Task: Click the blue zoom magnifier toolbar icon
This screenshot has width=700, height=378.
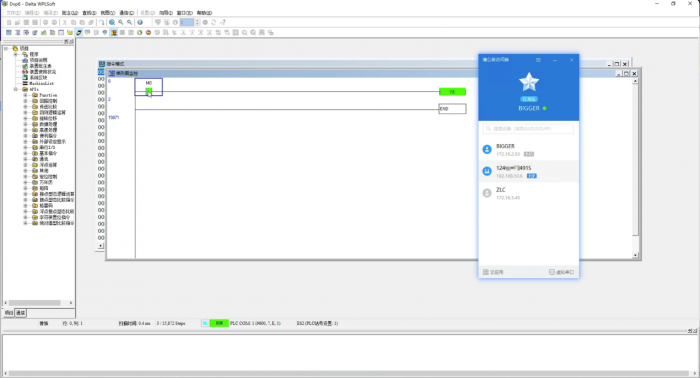Action: point(112,22)
